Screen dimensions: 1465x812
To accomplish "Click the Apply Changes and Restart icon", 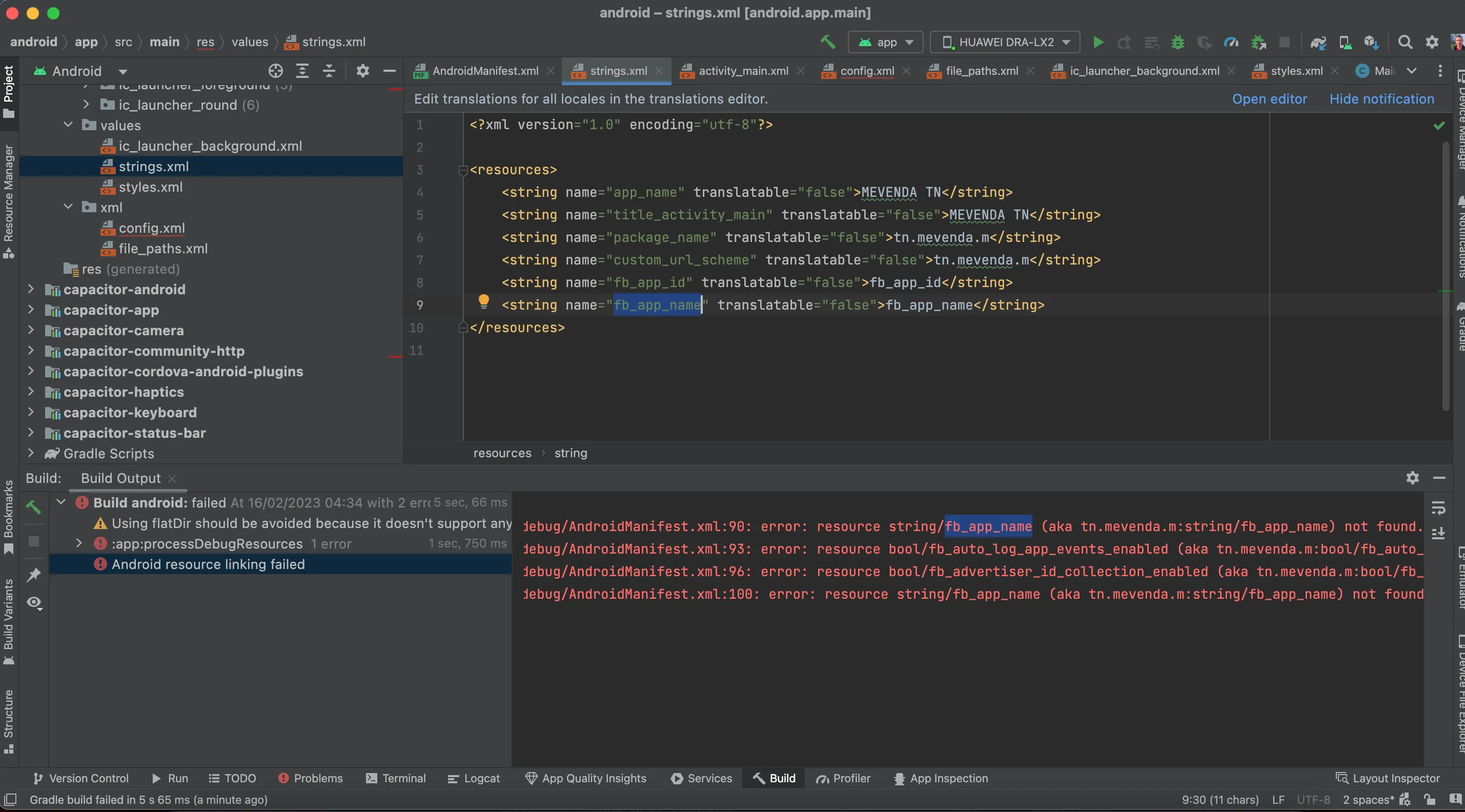I will pos(1124,42).
